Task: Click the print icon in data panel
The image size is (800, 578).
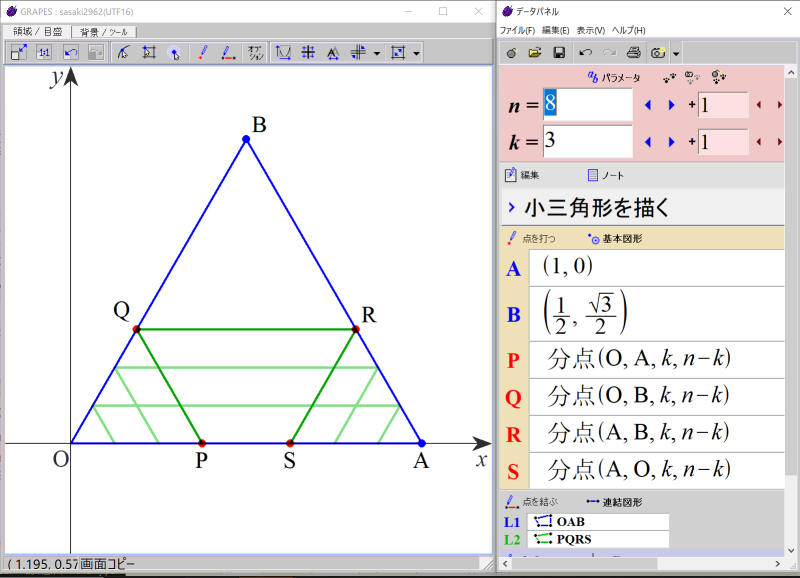Action: click(633, 52)
